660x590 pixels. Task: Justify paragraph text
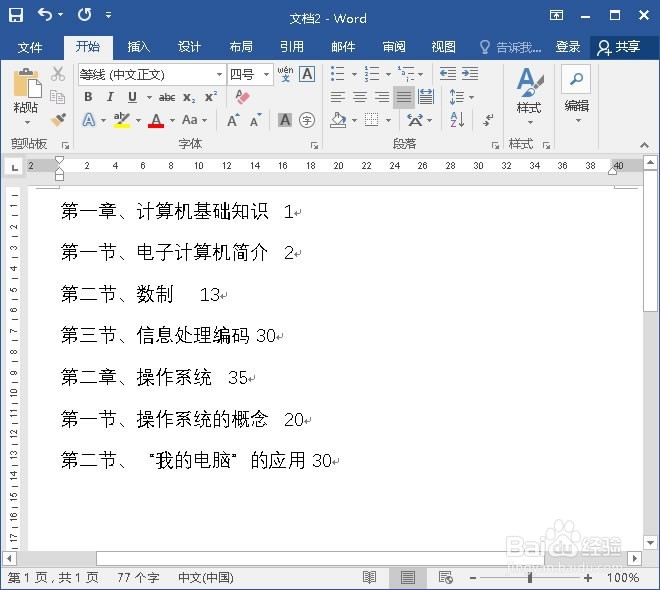click(404, 97)
